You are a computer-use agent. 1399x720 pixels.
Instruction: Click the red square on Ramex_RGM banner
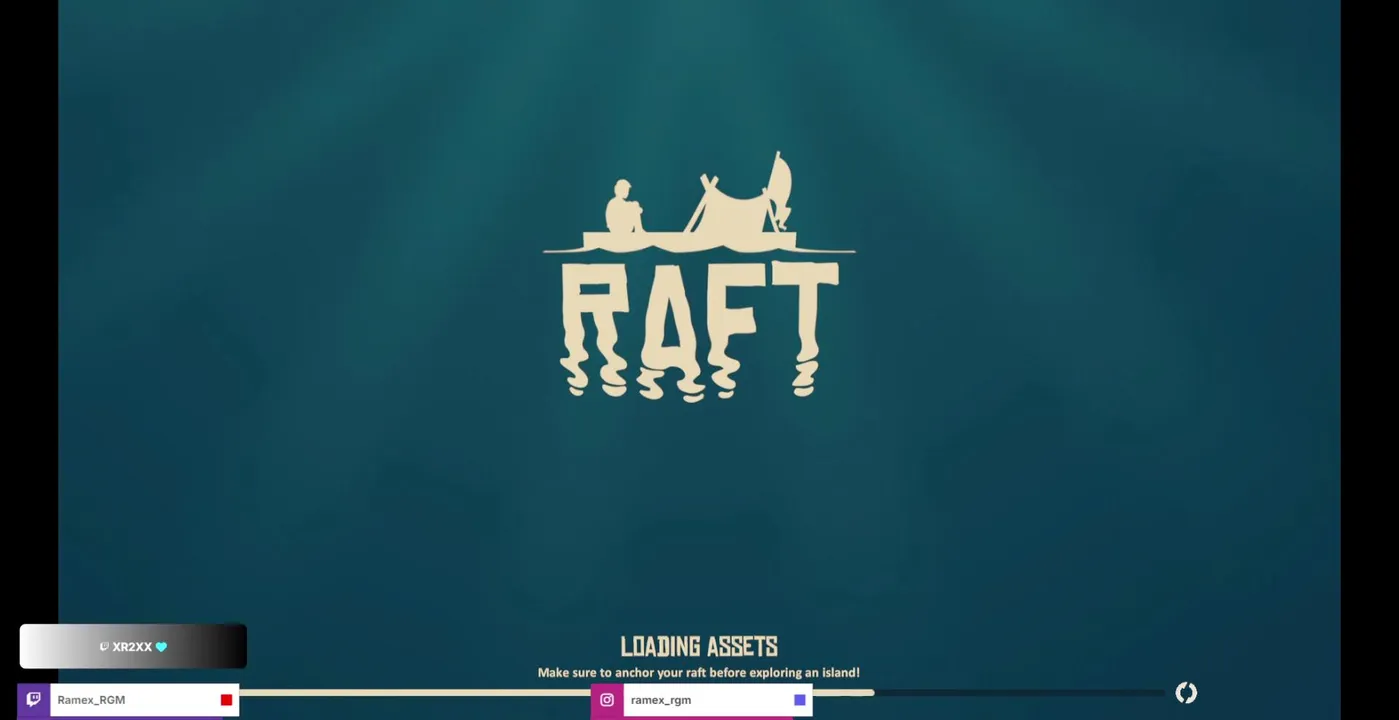[x=226, y=700]
